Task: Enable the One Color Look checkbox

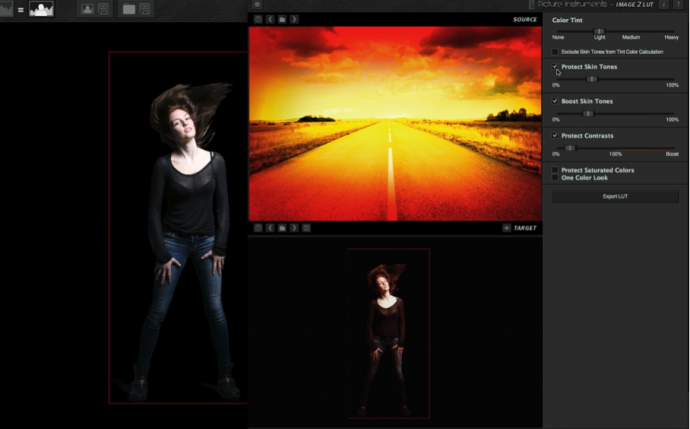Action: click(x=555, y=178)
